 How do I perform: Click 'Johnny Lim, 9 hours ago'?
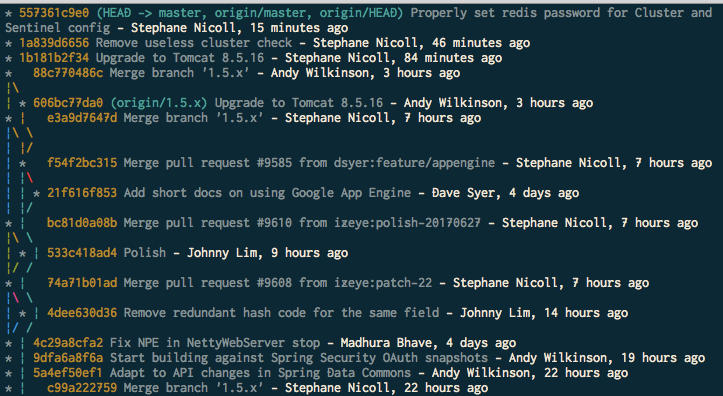(x=267, y=253)
